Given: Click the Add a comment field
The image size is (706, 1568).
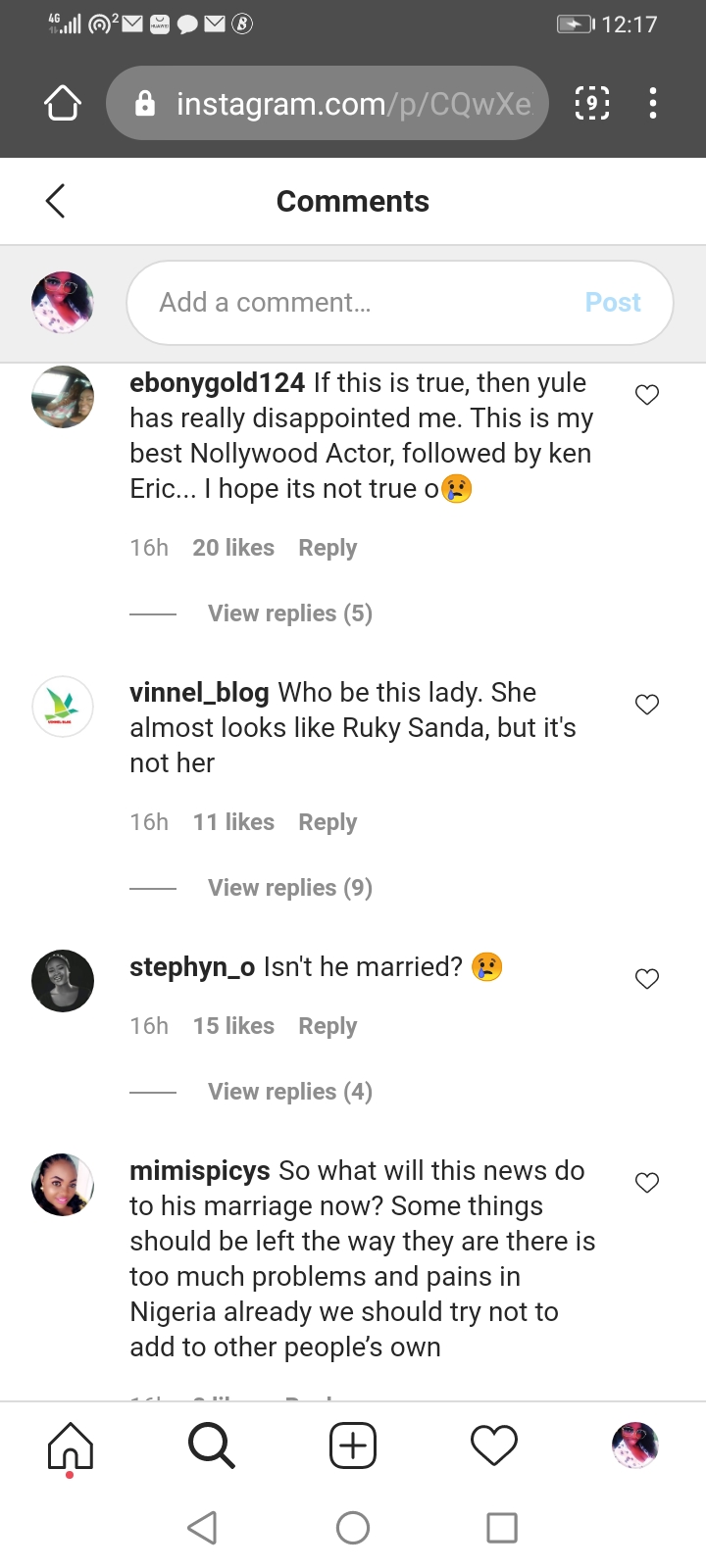Looking at the screenshot, I should (363, 303).
